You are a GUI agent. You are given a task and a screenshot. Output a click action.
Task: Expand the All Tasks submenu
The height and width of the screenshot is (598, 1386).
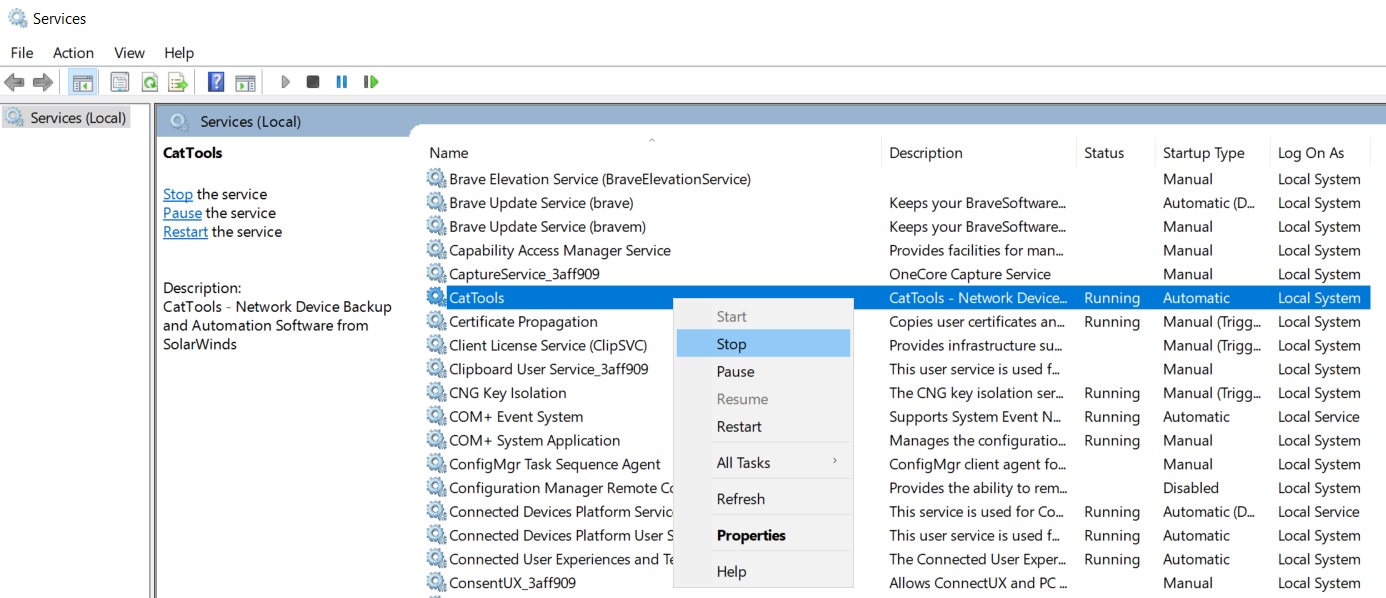(745, 462)
